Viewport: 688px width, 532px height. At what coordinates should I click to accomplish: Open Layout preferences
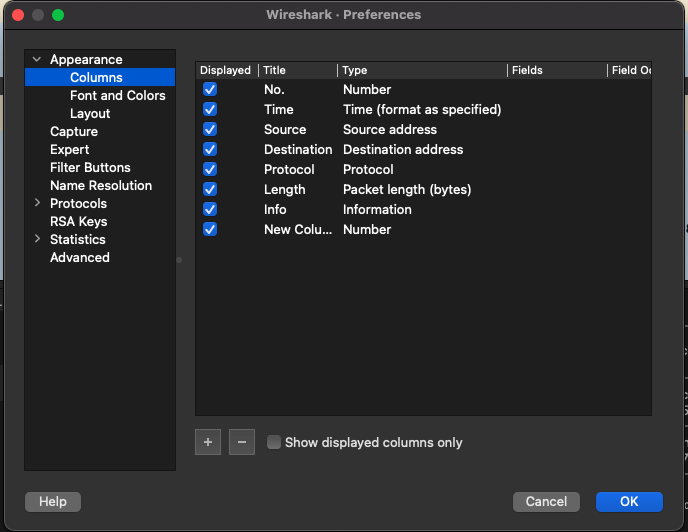point(90,113)
